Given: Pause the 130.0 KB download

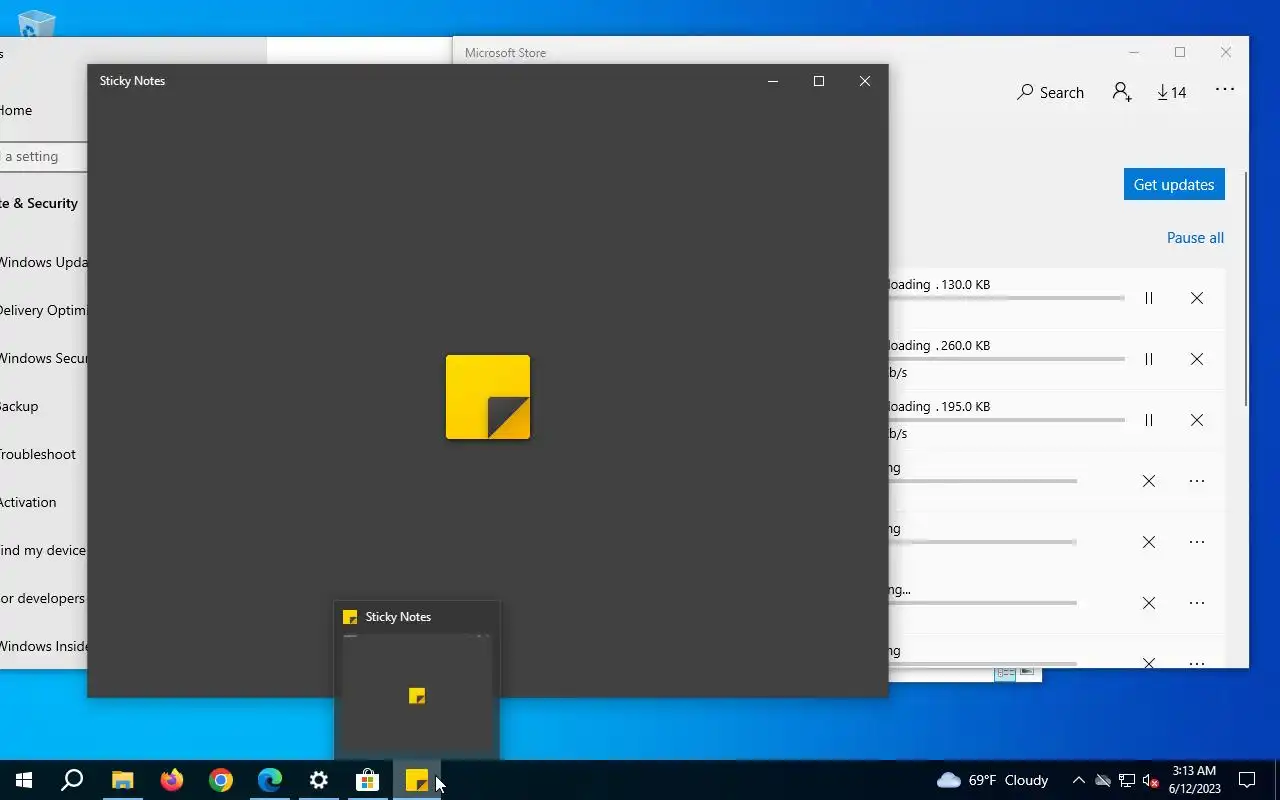Looking at the screenshot, I should pos(1149,298).
